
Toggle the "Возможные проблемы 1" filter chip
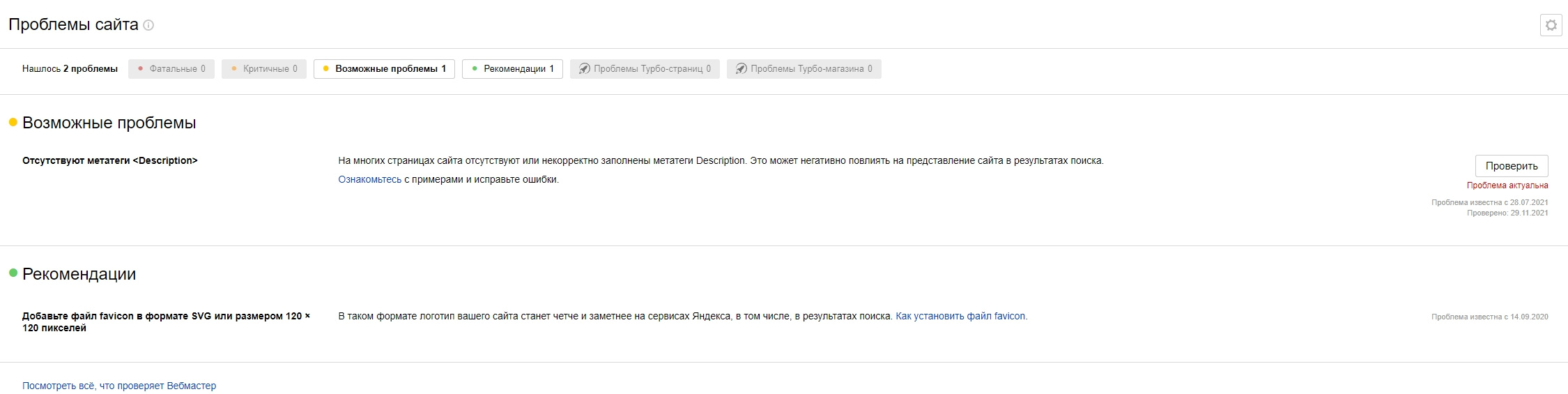pyautogui.click(x=384, y=69)
